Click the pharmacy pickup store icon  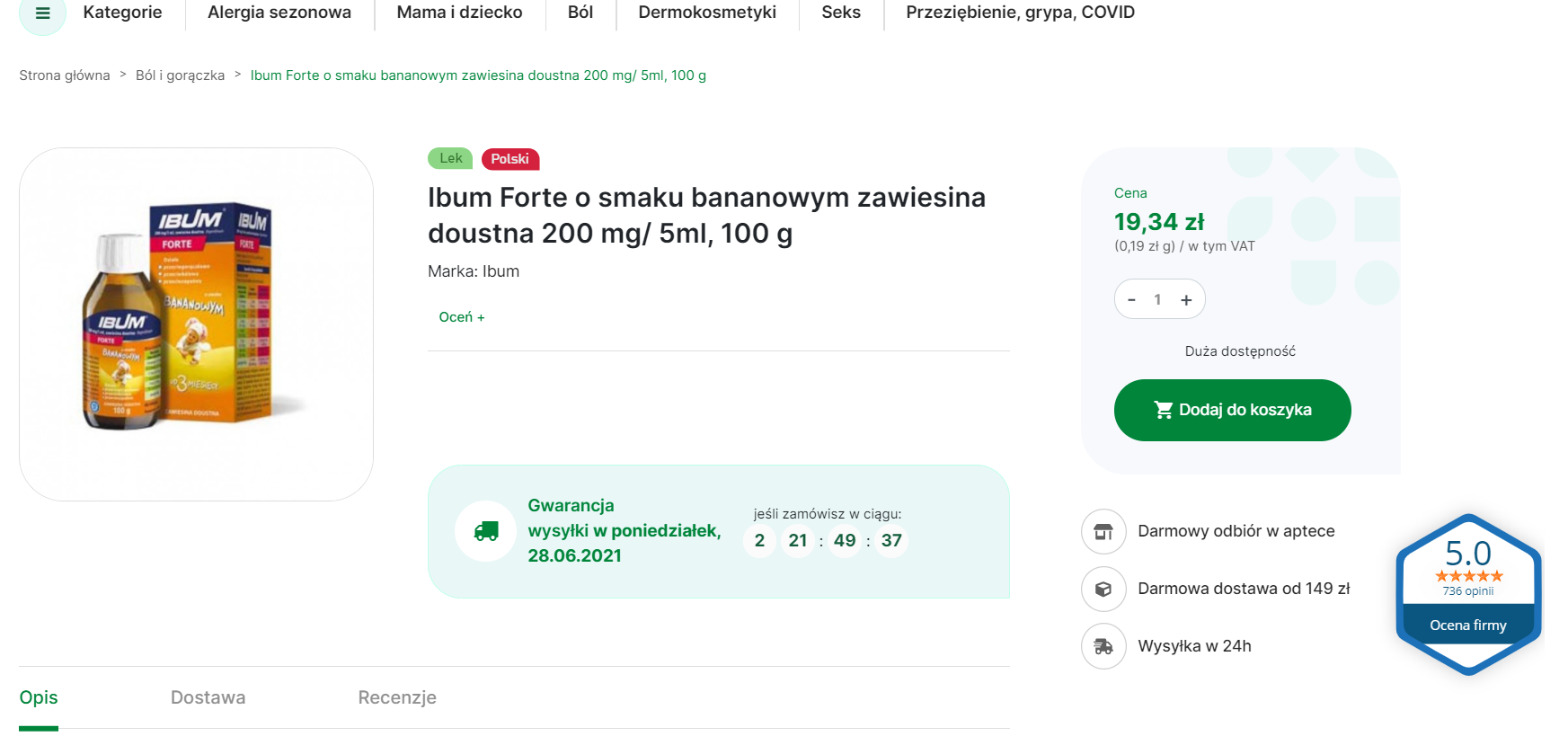pyautogui.click(x=1103, y=532)
